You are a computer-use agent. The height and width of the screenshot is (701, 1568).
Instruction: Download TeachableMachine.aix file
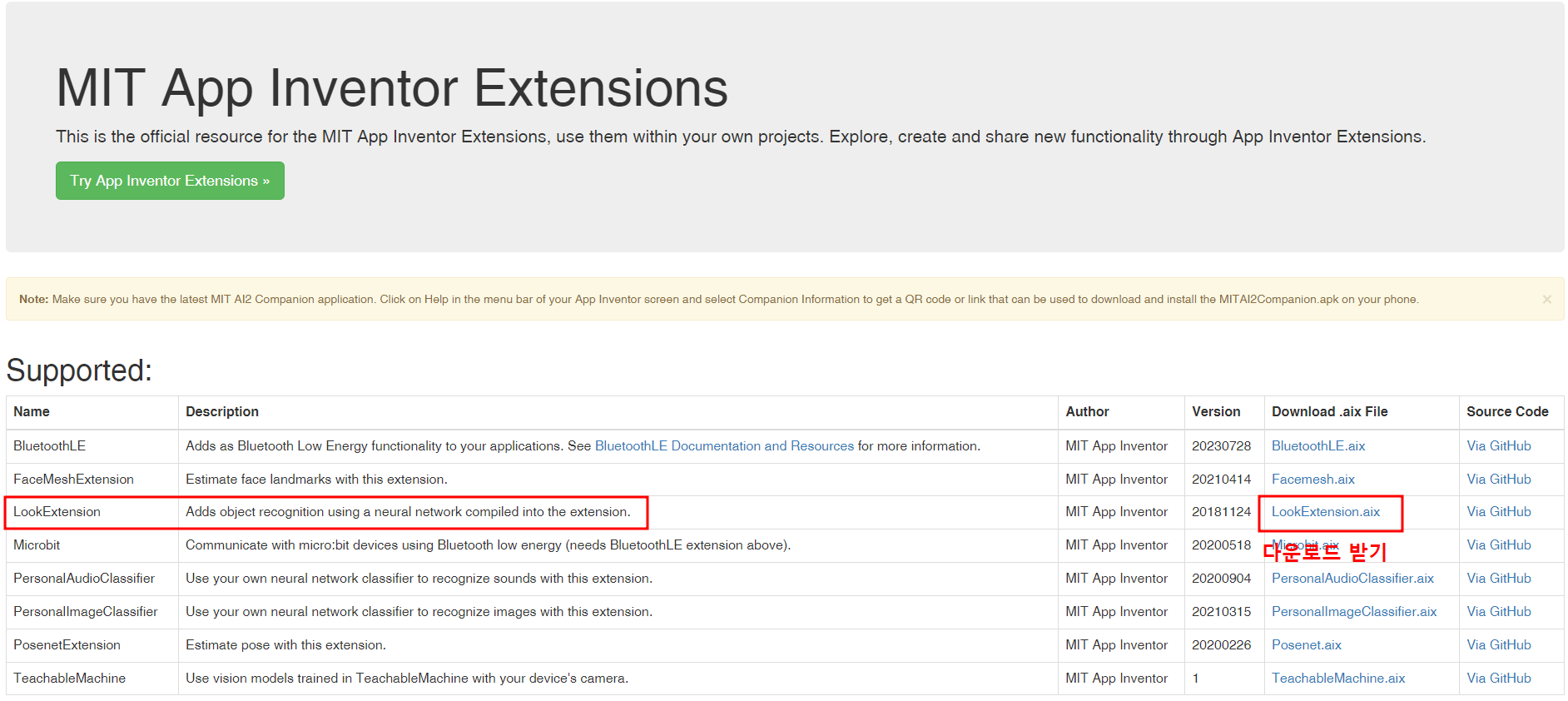point(1338,679)
